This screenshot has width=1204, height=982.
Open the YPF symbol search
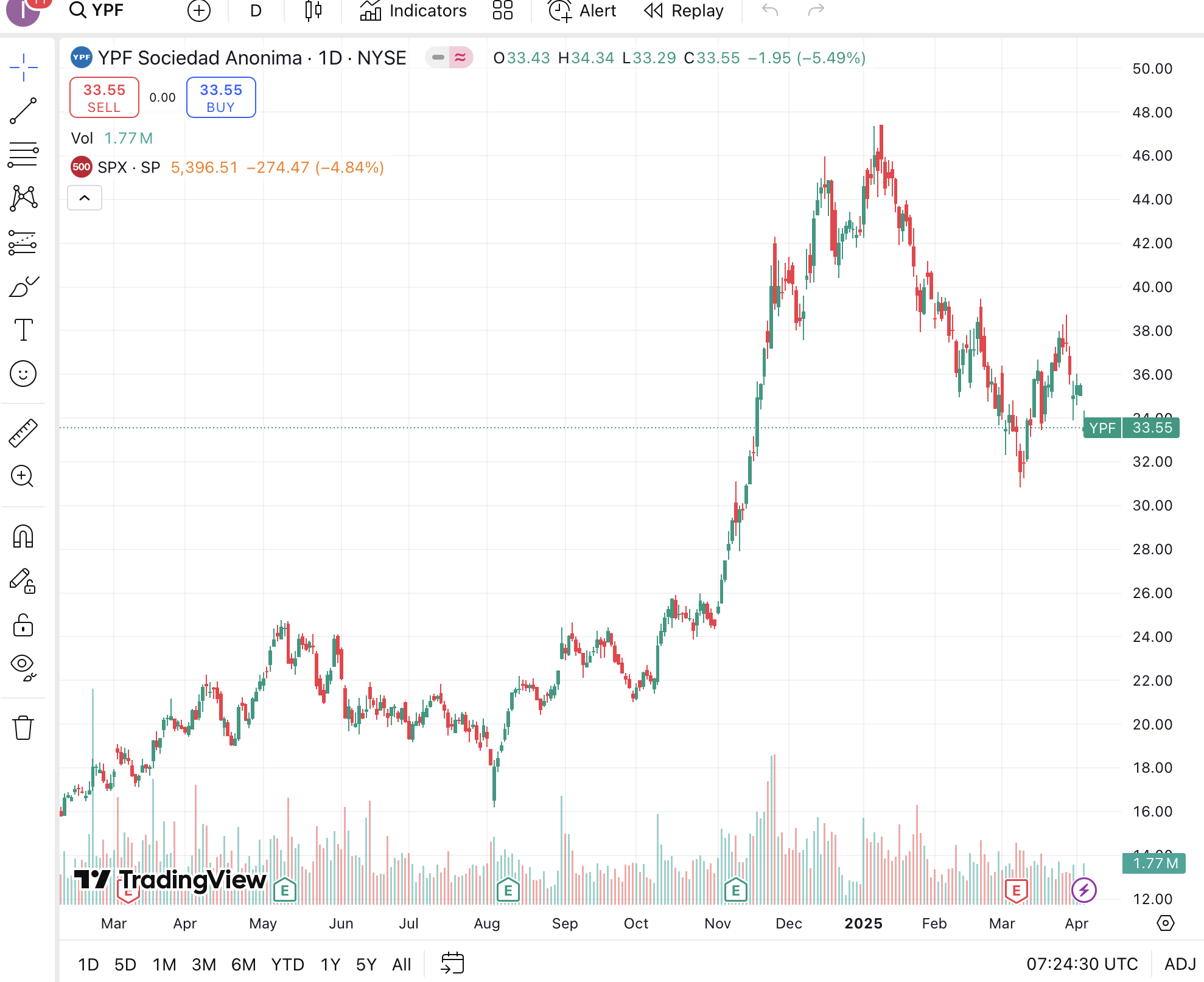(x=96, y=10)
